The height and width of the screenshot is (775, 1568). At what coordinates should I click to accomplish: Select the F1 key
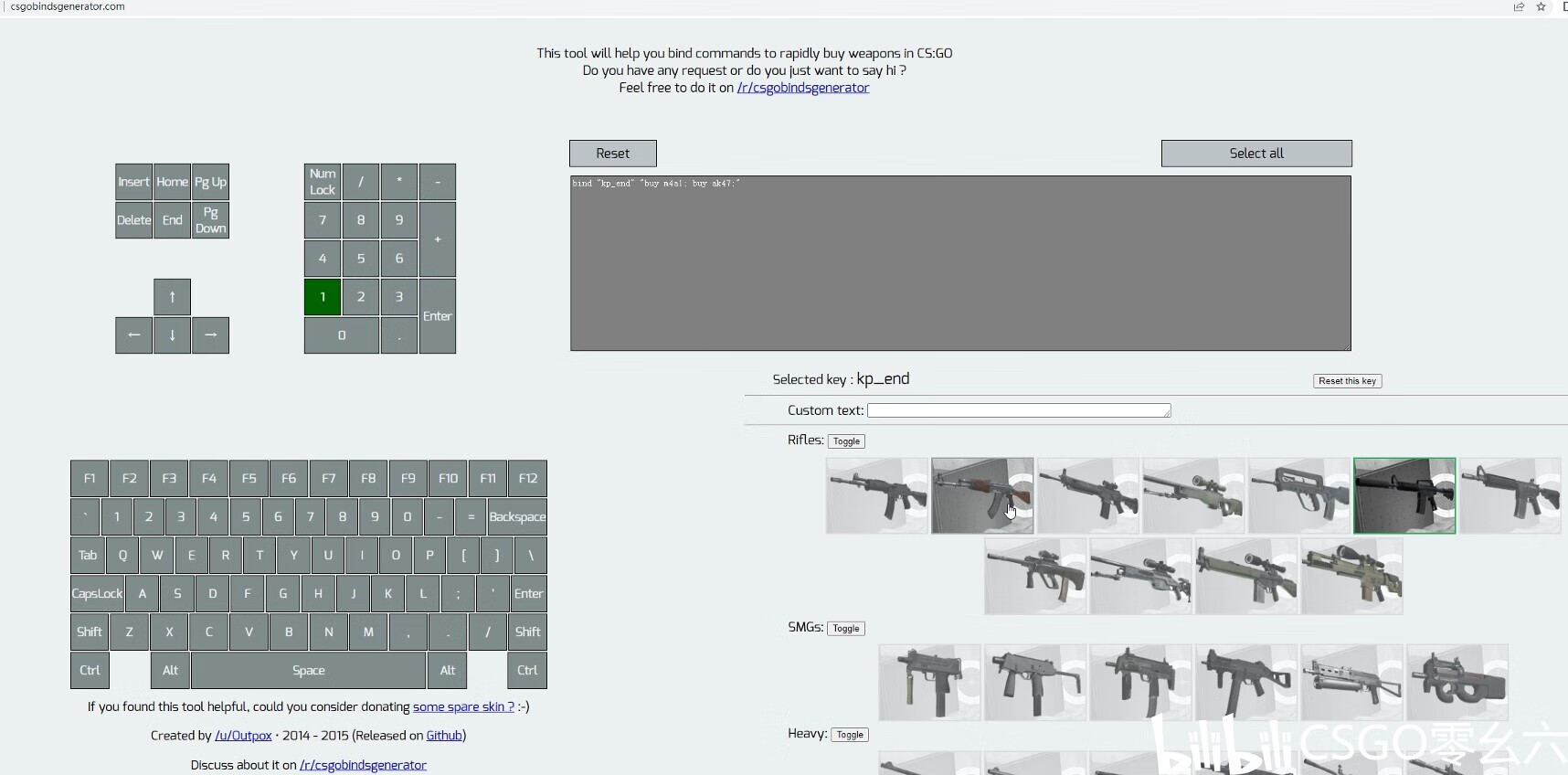click(x=90, y=478)
